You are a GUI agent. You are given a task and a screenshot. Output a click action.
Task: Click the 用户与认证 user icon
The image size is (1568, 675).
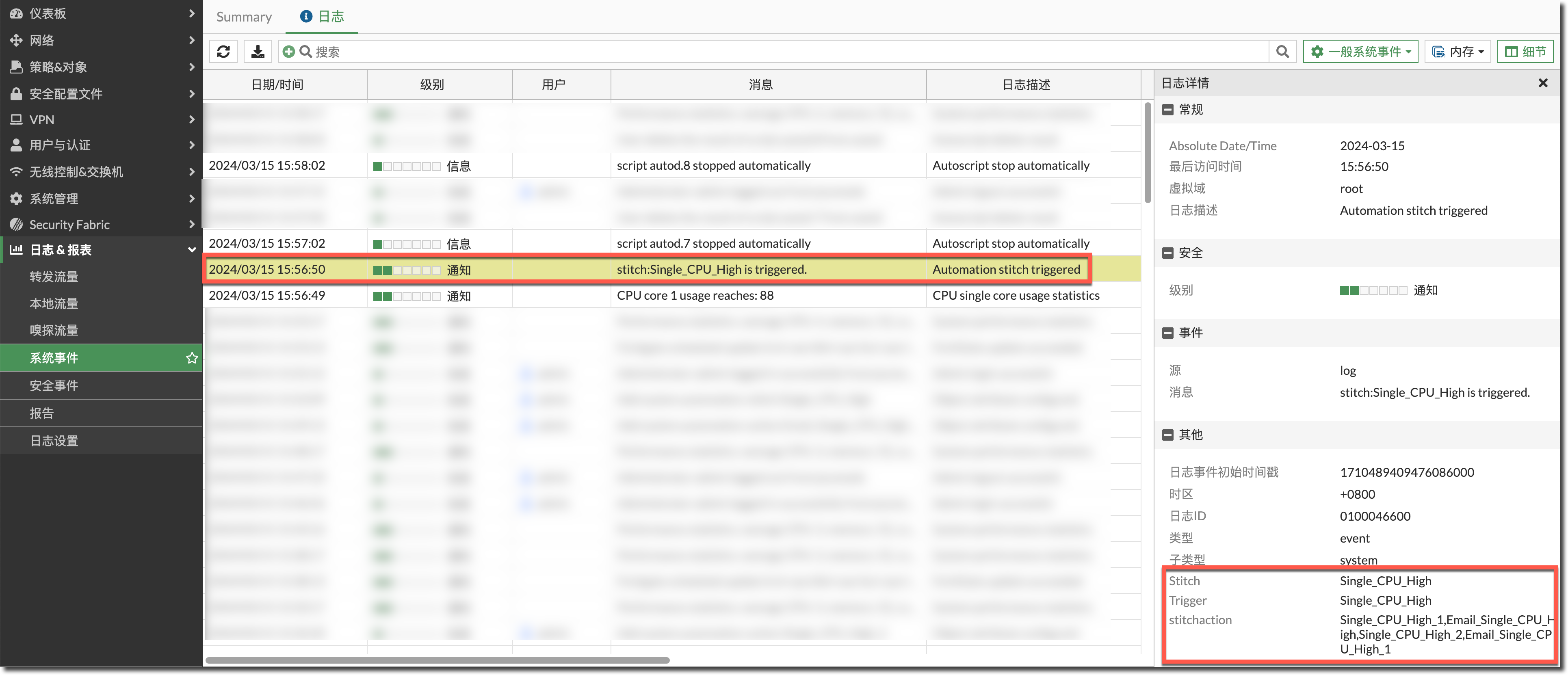pyautogui.click(x=16, y=145)
